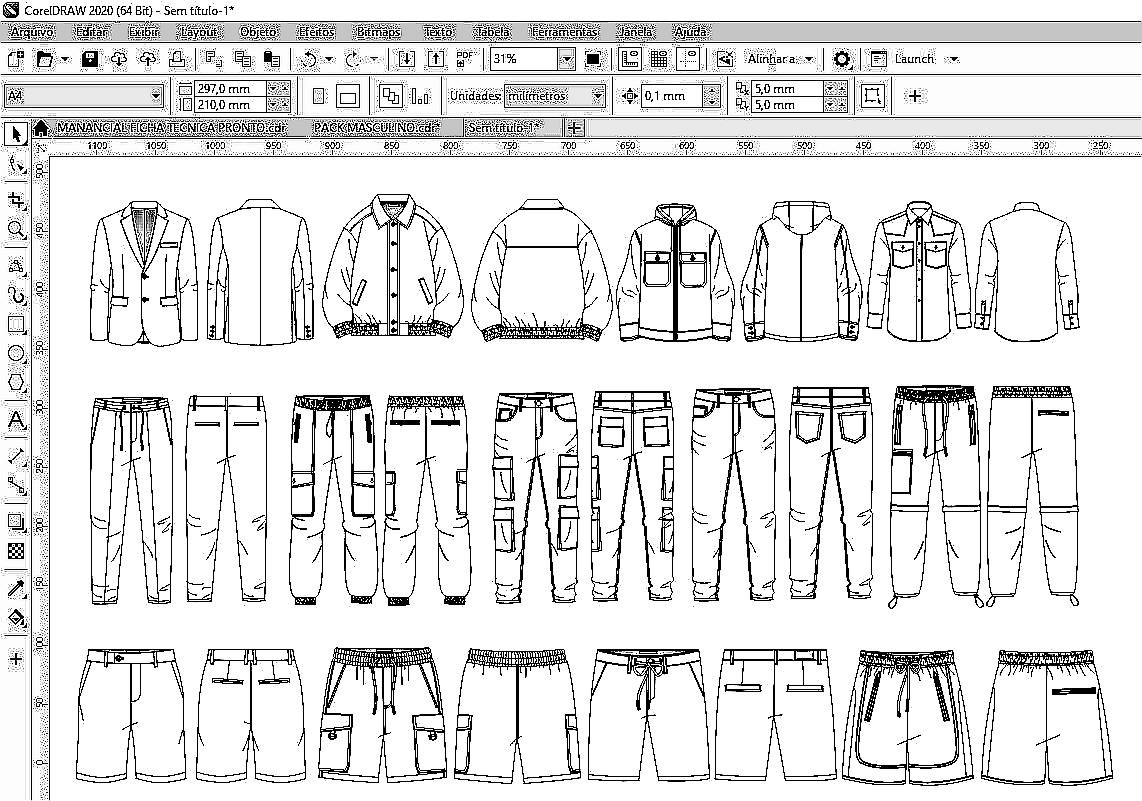
Task: Open the Texto menu
Action: (x=438, y=32)
